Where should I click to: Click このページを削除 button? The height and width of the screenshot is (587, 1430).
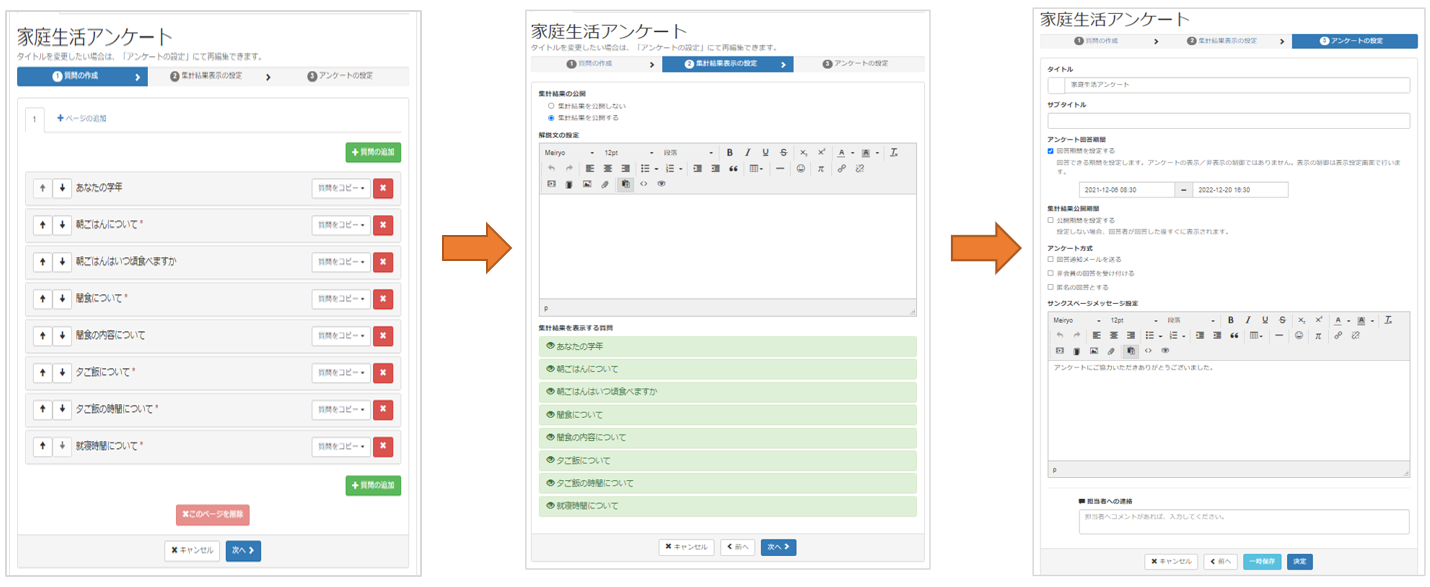[x=212, y=515]
